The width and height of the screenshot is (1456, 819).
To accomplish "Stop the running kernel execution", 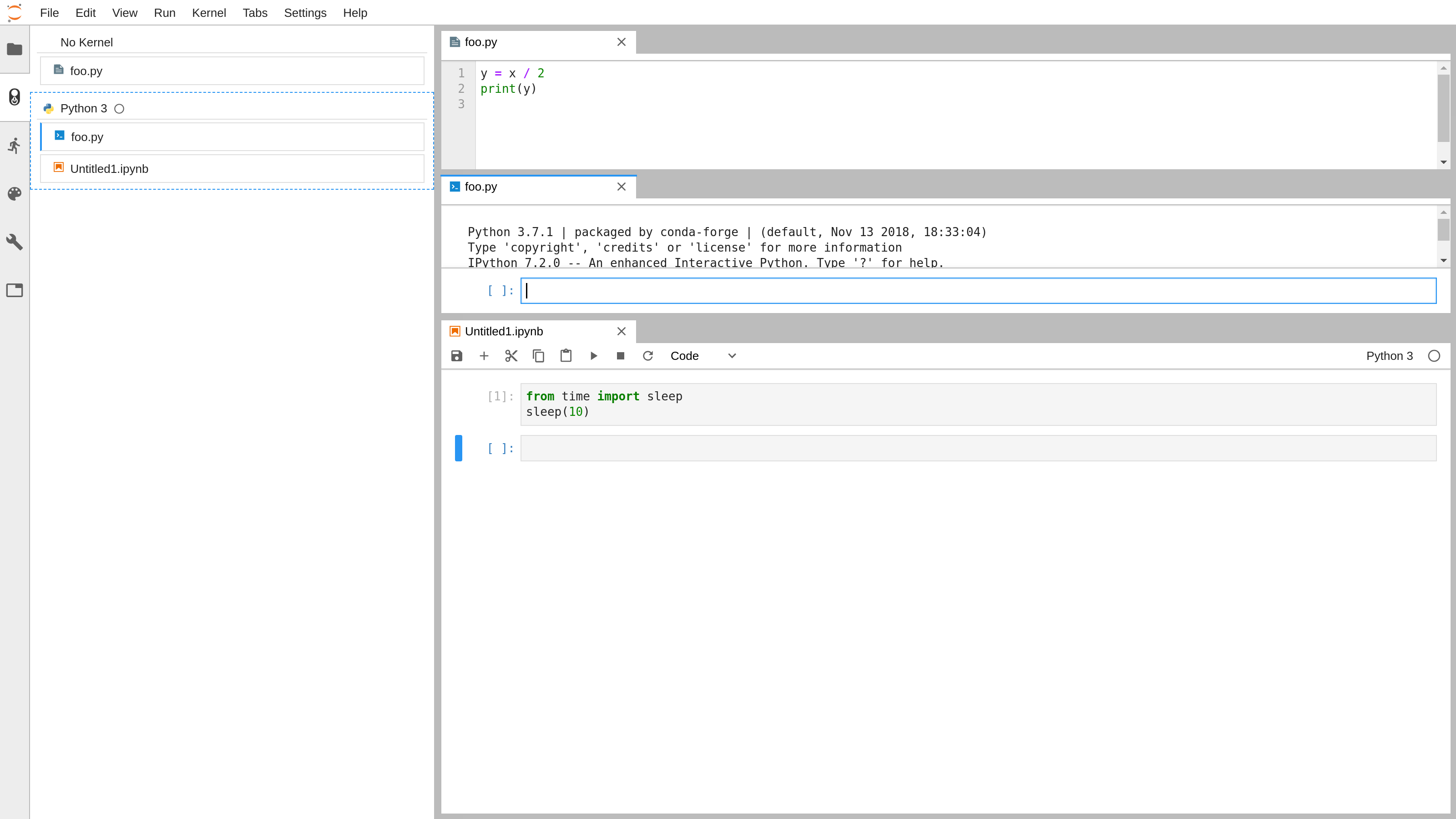I will [620, 355].
